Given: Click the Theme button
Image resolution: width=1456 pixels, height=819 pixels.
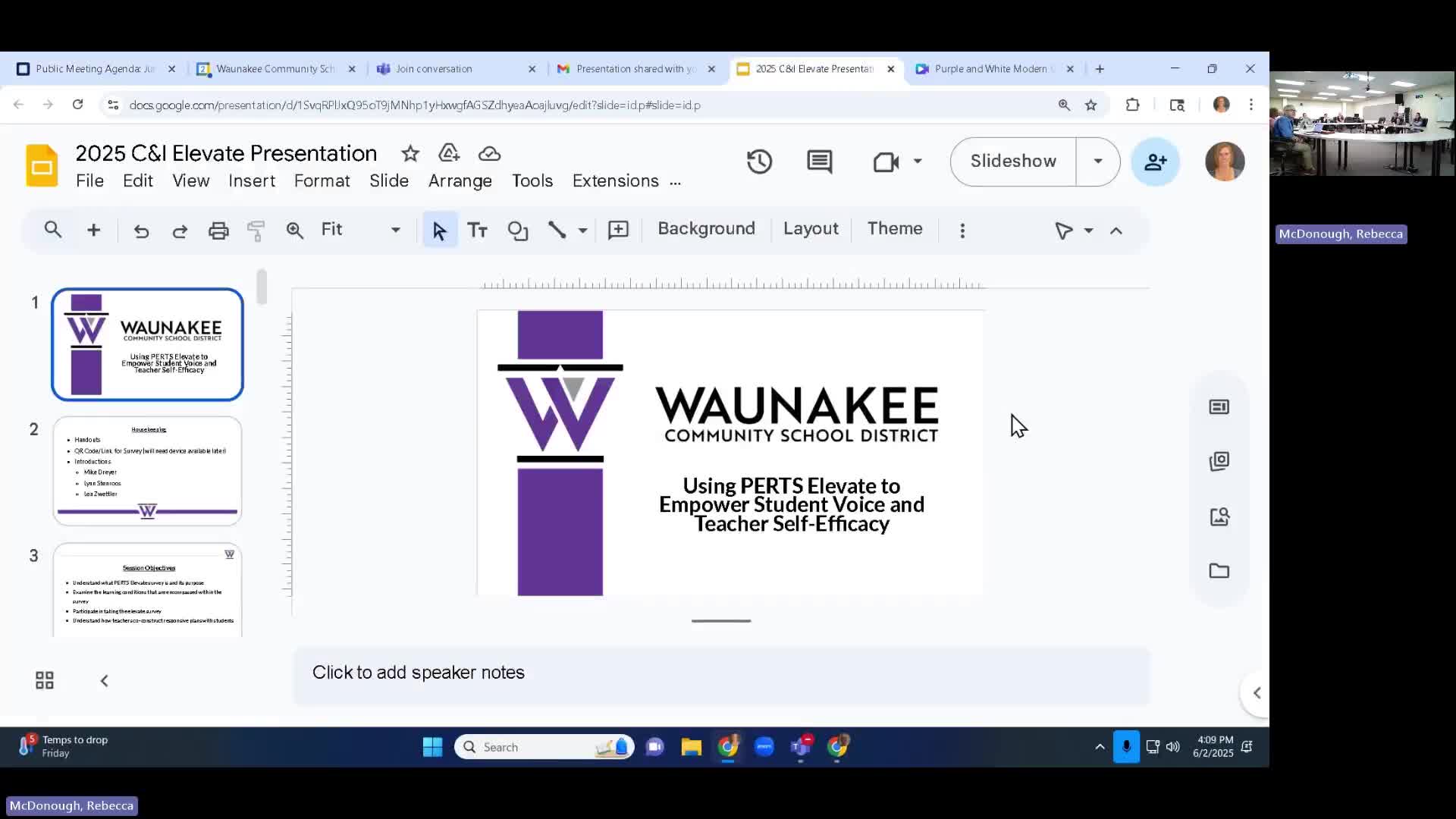Looking at the screenshot, I should coord(894,229).
